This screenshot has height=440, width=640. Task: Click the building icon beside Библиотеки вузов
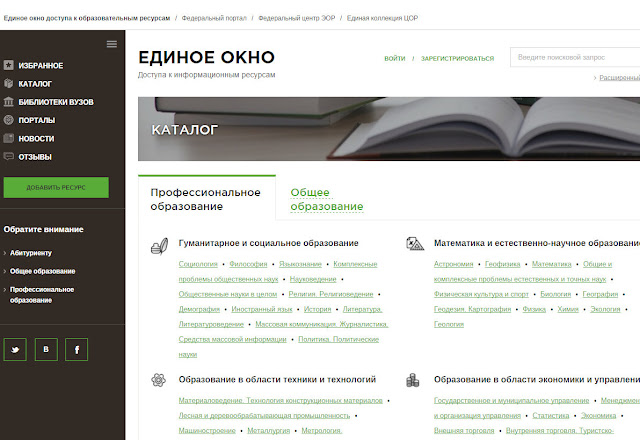coord(9,102)
